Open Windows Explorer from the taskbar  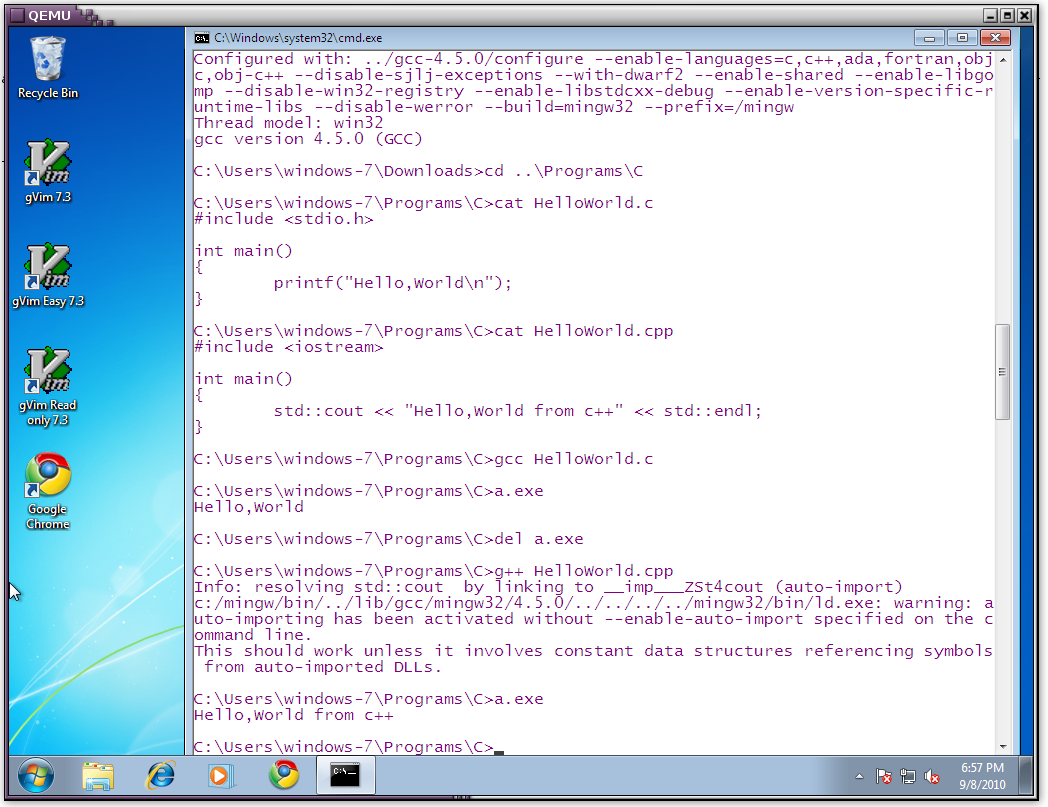tap(98, 775)
